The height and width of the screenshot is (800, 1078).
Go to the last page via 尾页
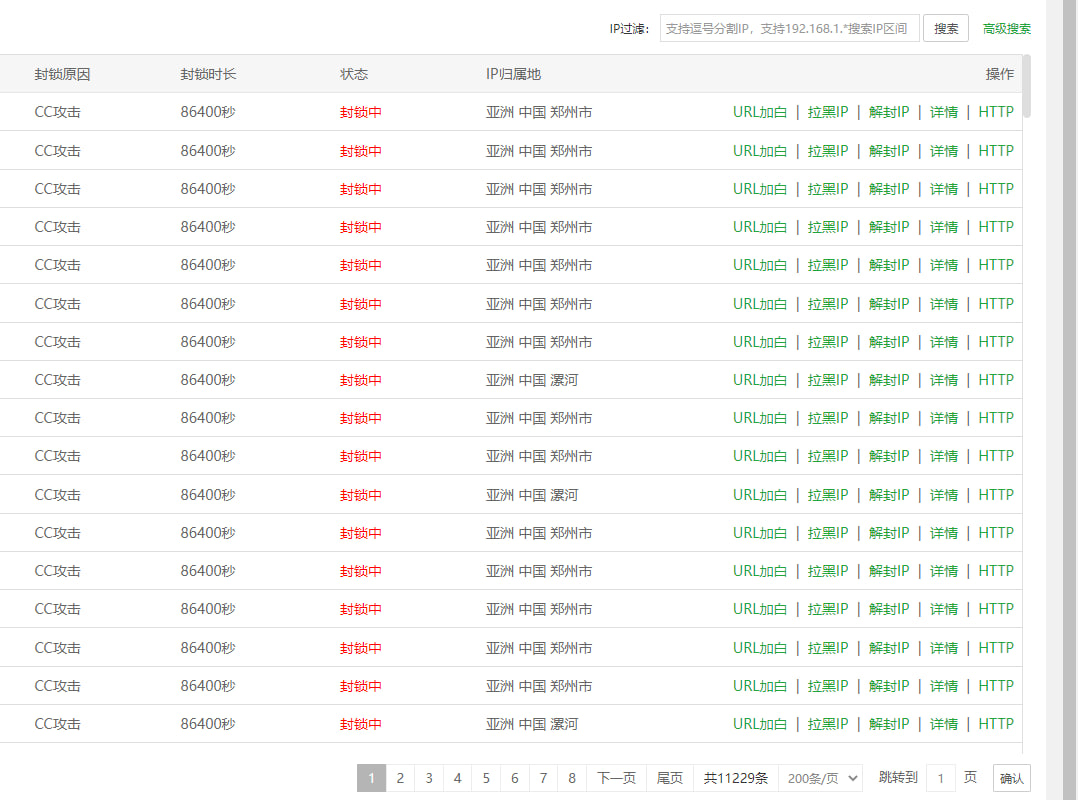[x=669, y=778]
